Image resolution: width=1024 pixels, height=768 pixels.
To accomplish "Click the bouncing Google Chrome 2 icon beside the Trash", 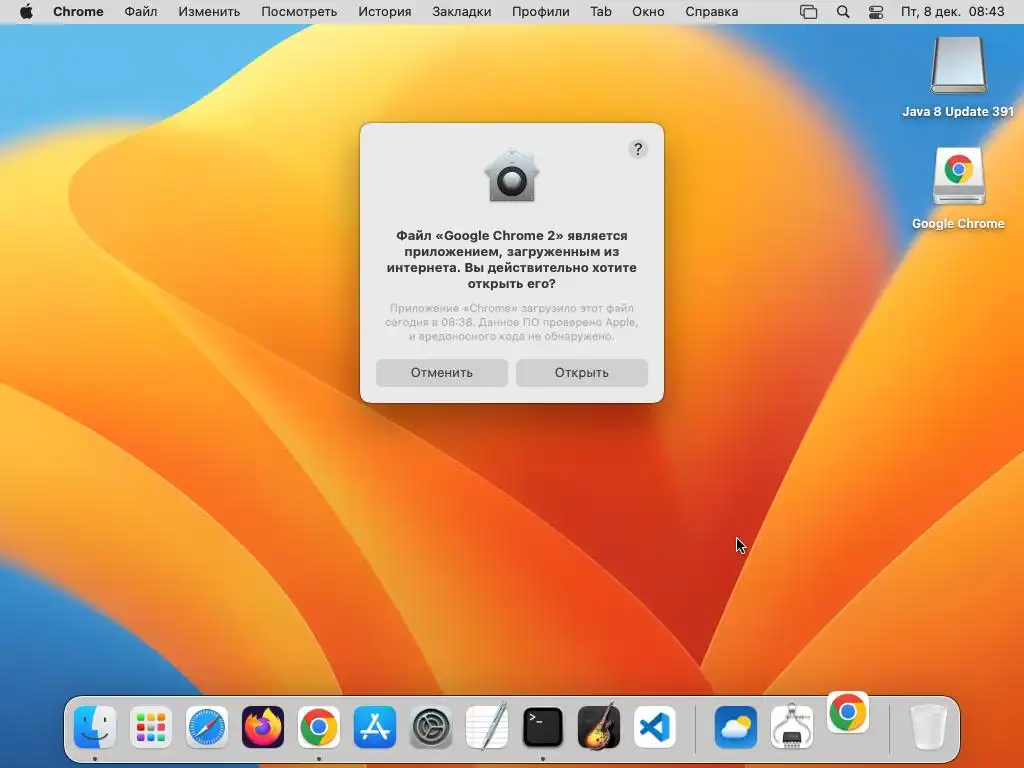I will coord(848,712).
